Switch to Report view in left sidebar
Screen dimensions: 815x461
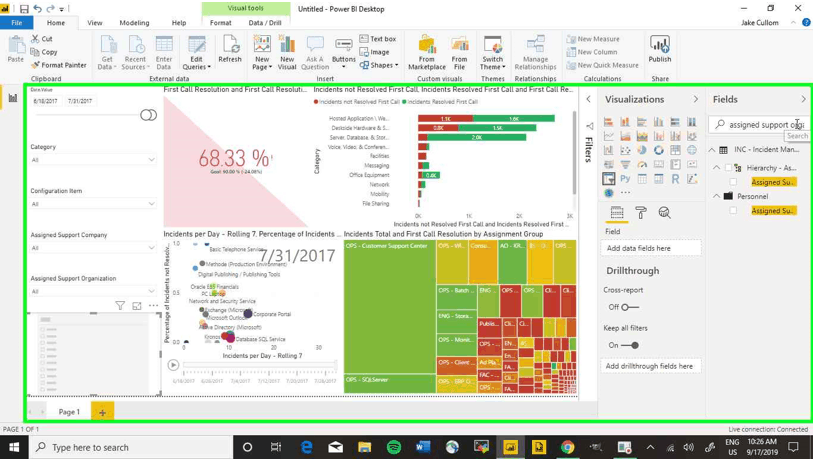12,98
